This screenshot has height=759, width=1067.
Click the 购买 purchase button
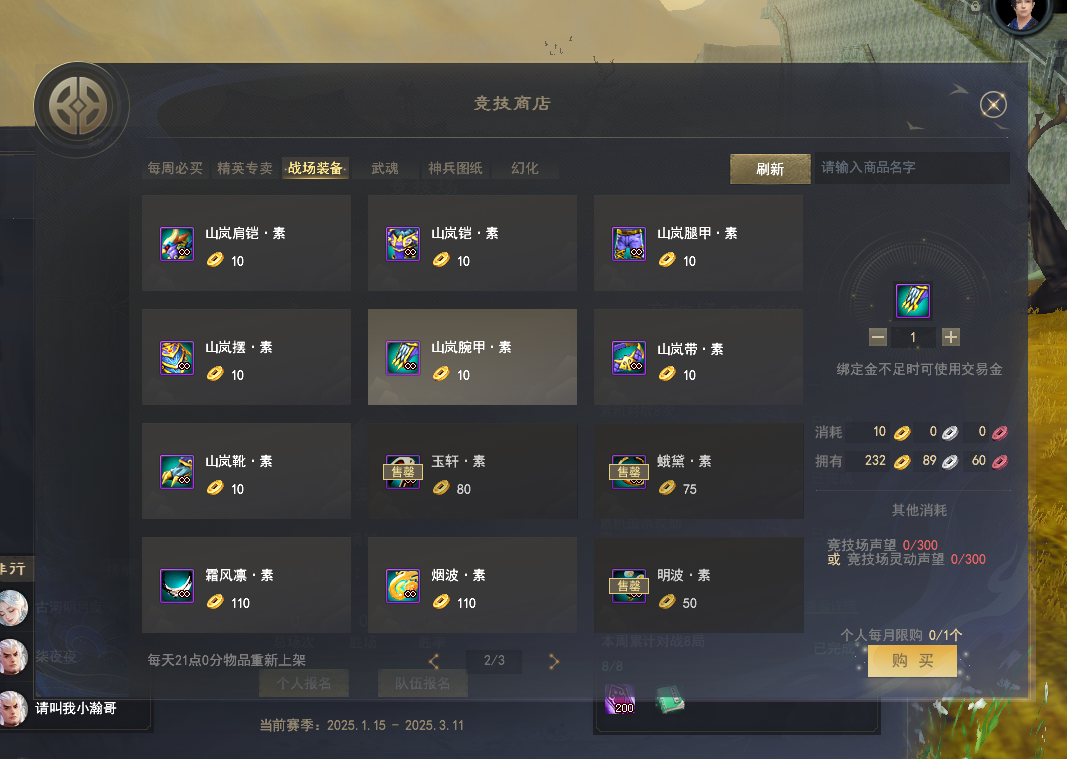click(913, 661)
